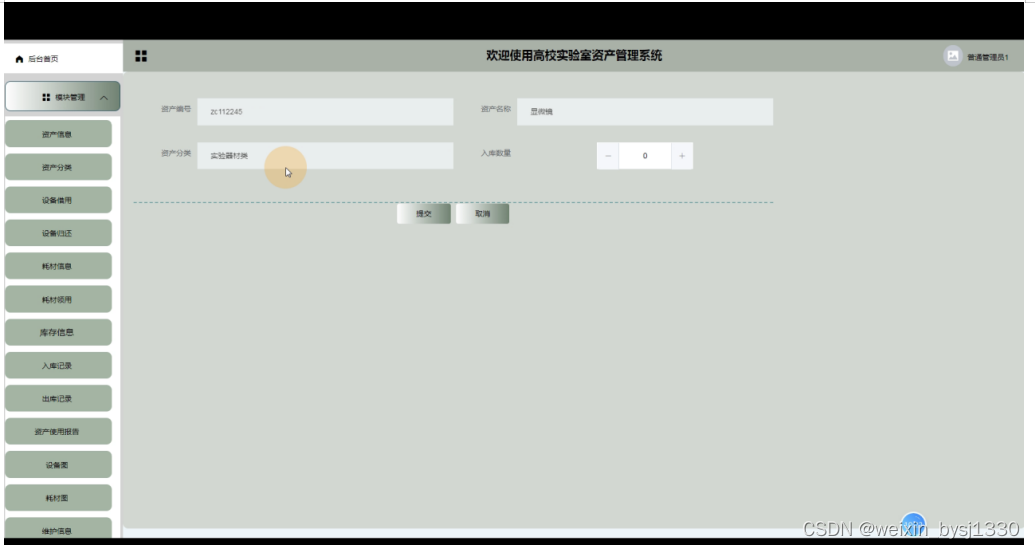Focus the 资产编号 field containing zc112245
1035x549 pixels.
click(325, 112)
